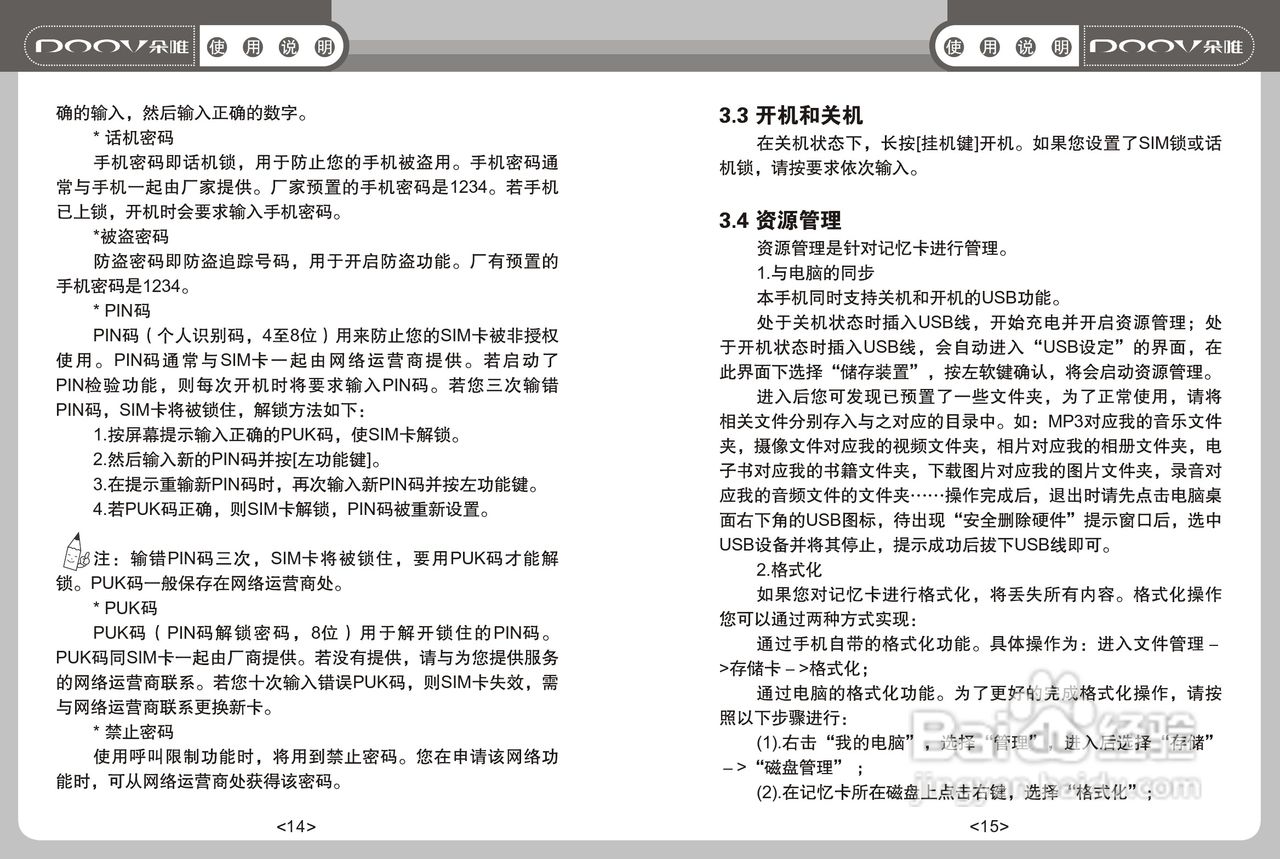The width and height of the screenshot is (1280, 859).
Task: Click the line >存储卡－>格式化；
Action: tap(795, 669)
